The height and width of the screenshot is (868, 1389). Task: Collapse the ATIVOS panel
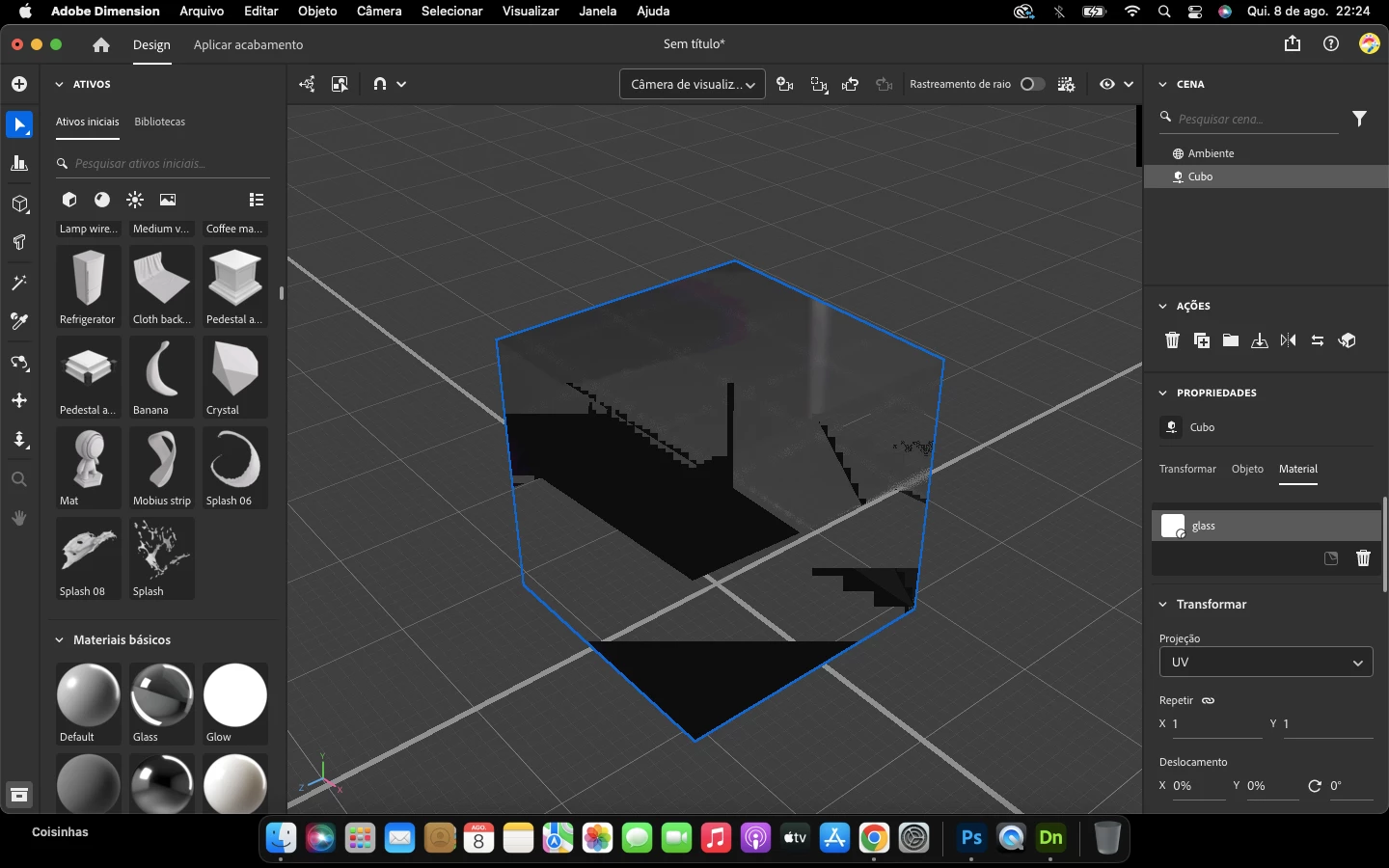59,84
